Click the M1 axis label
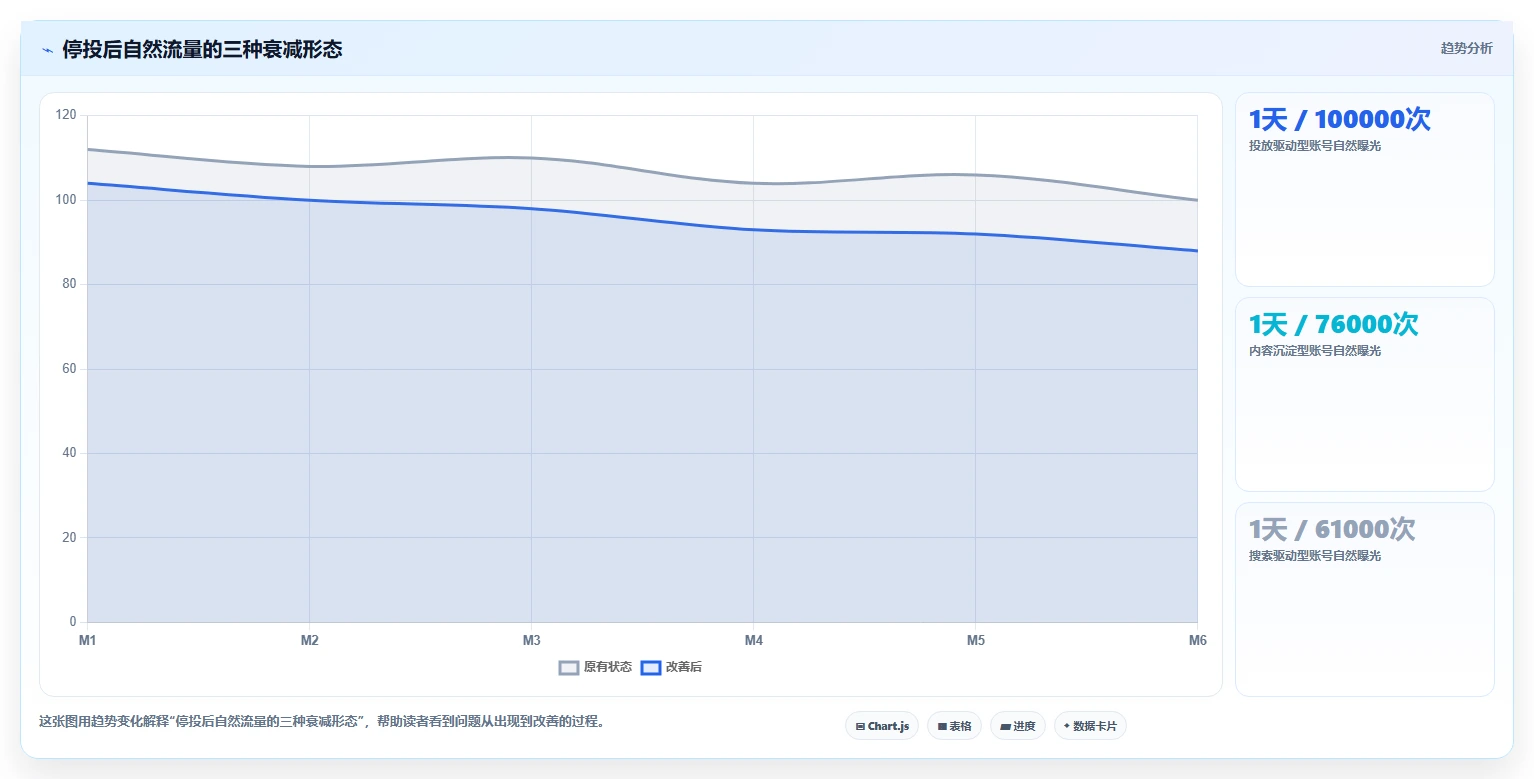The height and width of the screenshot is (779, 1534). tap(87, 640)
